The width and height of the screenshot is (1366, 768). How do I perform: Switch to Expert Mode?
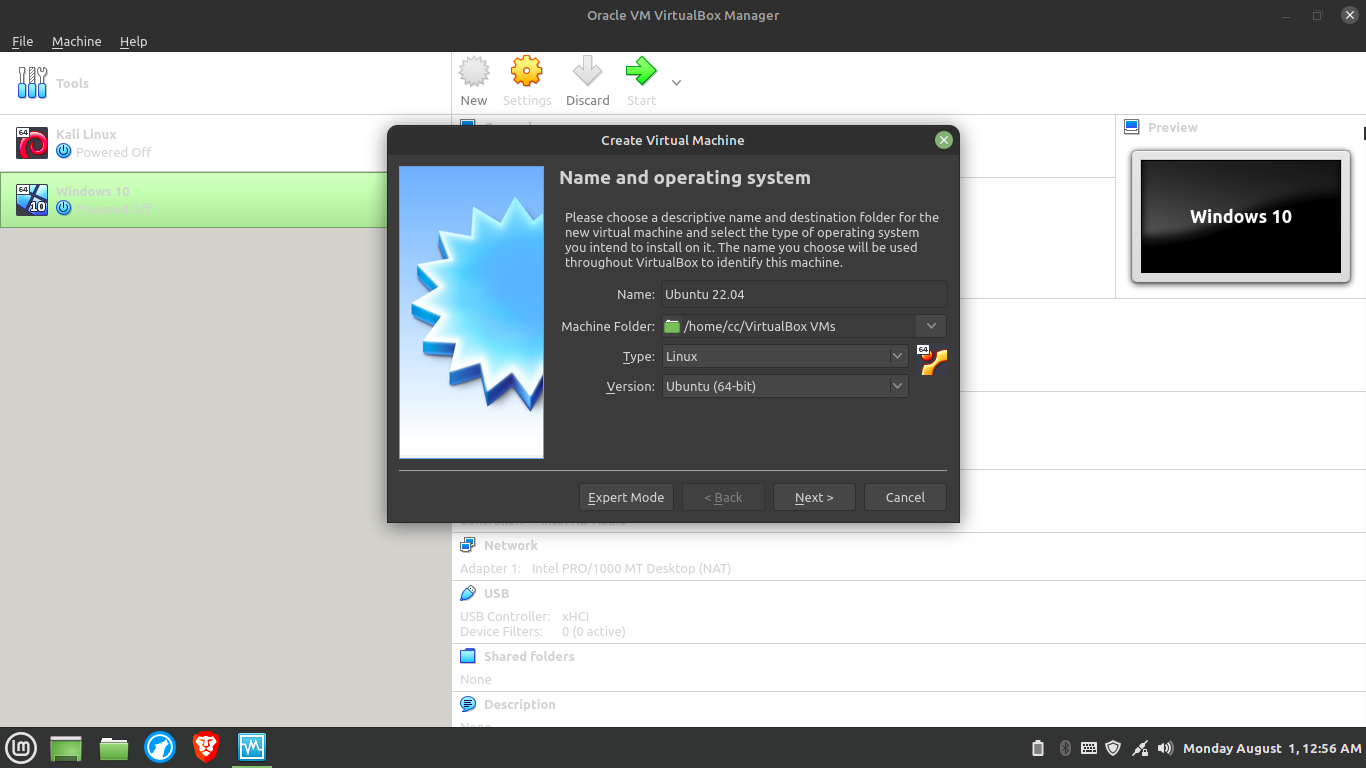626,497
